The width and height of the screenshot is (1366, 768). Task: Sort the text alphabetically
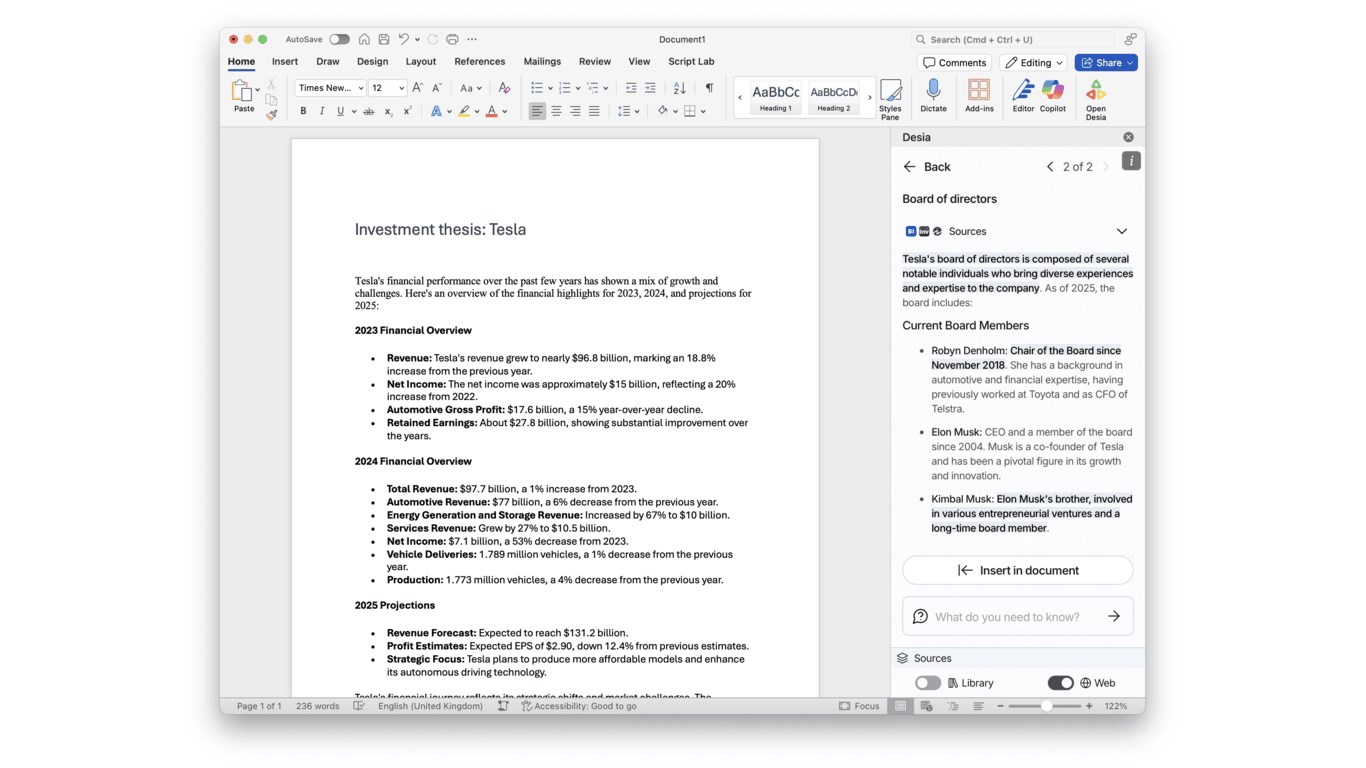pyautogui.click(x=680, y=88)
